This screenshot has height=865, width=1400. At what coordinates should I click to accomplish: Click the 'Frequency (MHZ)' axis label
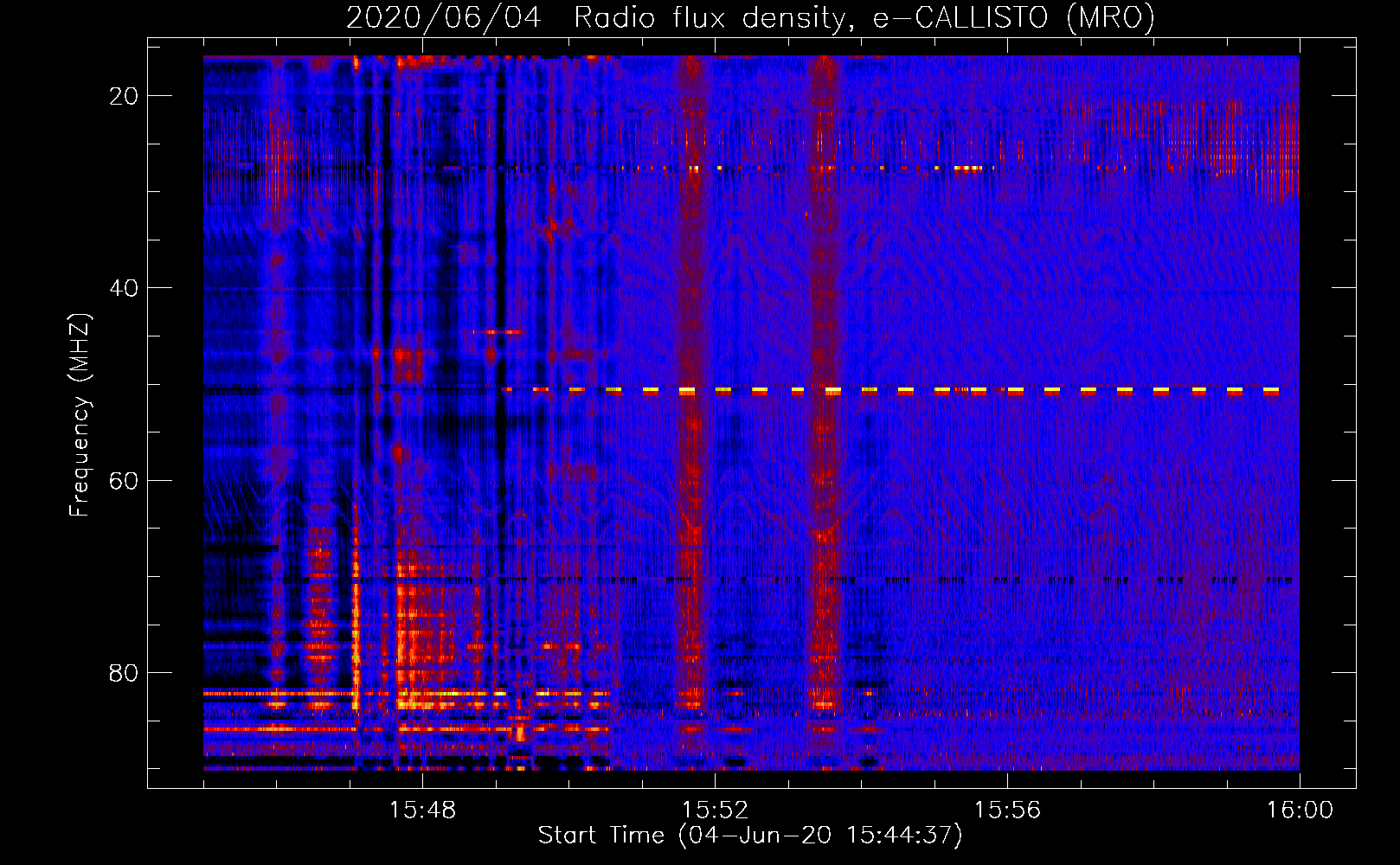tap(80, 416)
